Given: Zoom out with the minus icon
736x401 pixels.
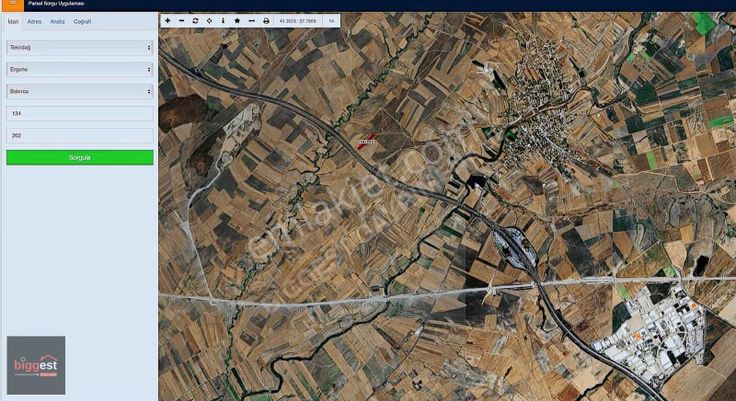Looking at the screenshot, I should click(182, 21).
